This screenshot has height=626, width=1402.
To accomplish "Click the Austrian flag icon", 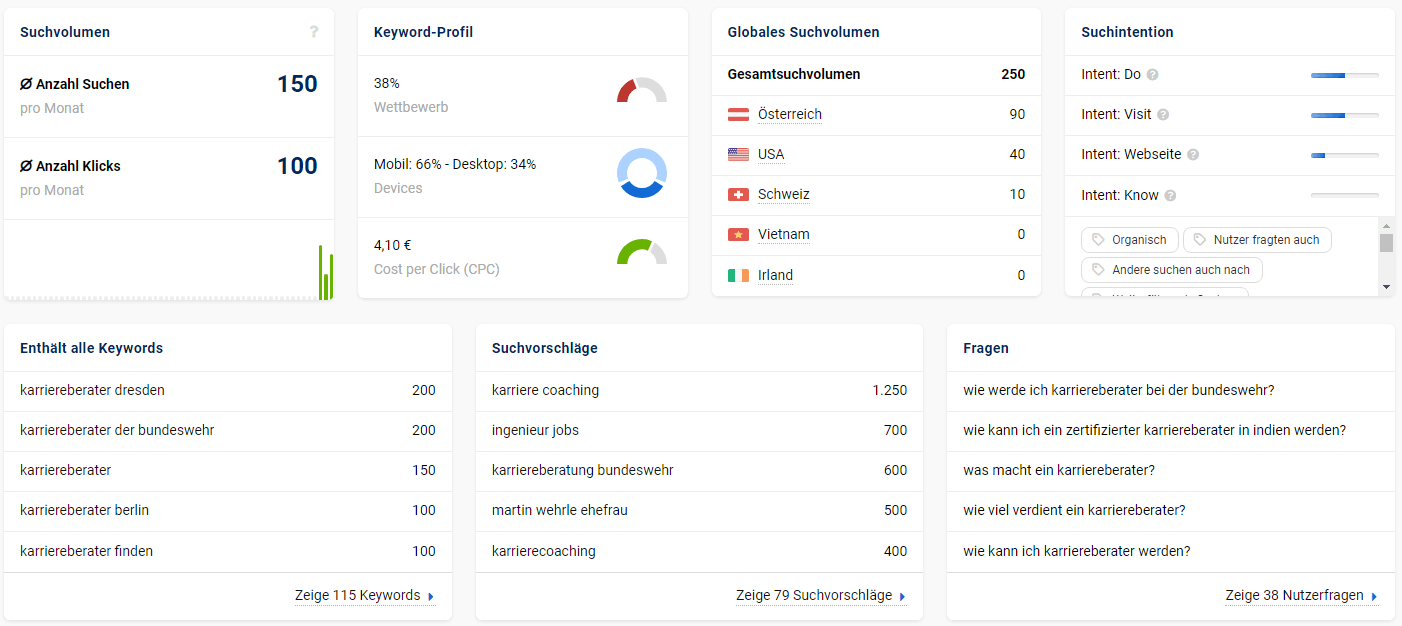I will click(x=738, y=115).
